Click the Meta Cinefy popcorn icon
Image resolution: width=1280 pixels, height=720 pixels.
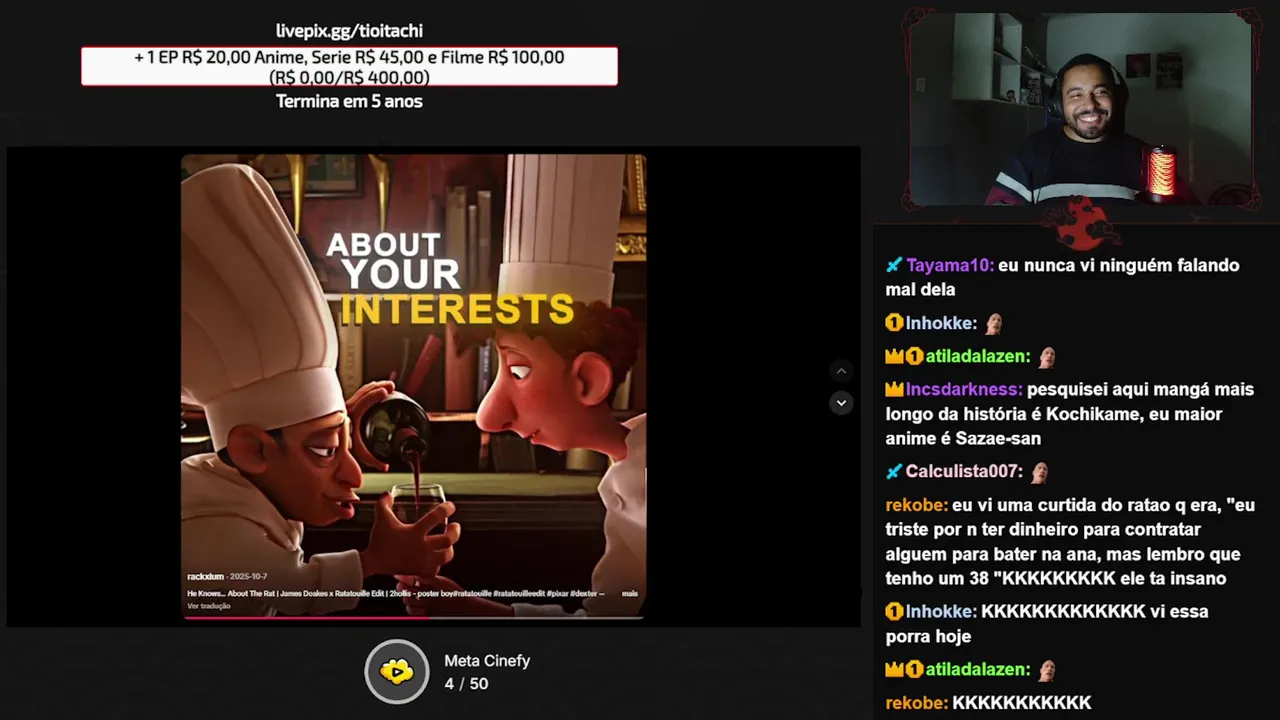tap(397, 672)
